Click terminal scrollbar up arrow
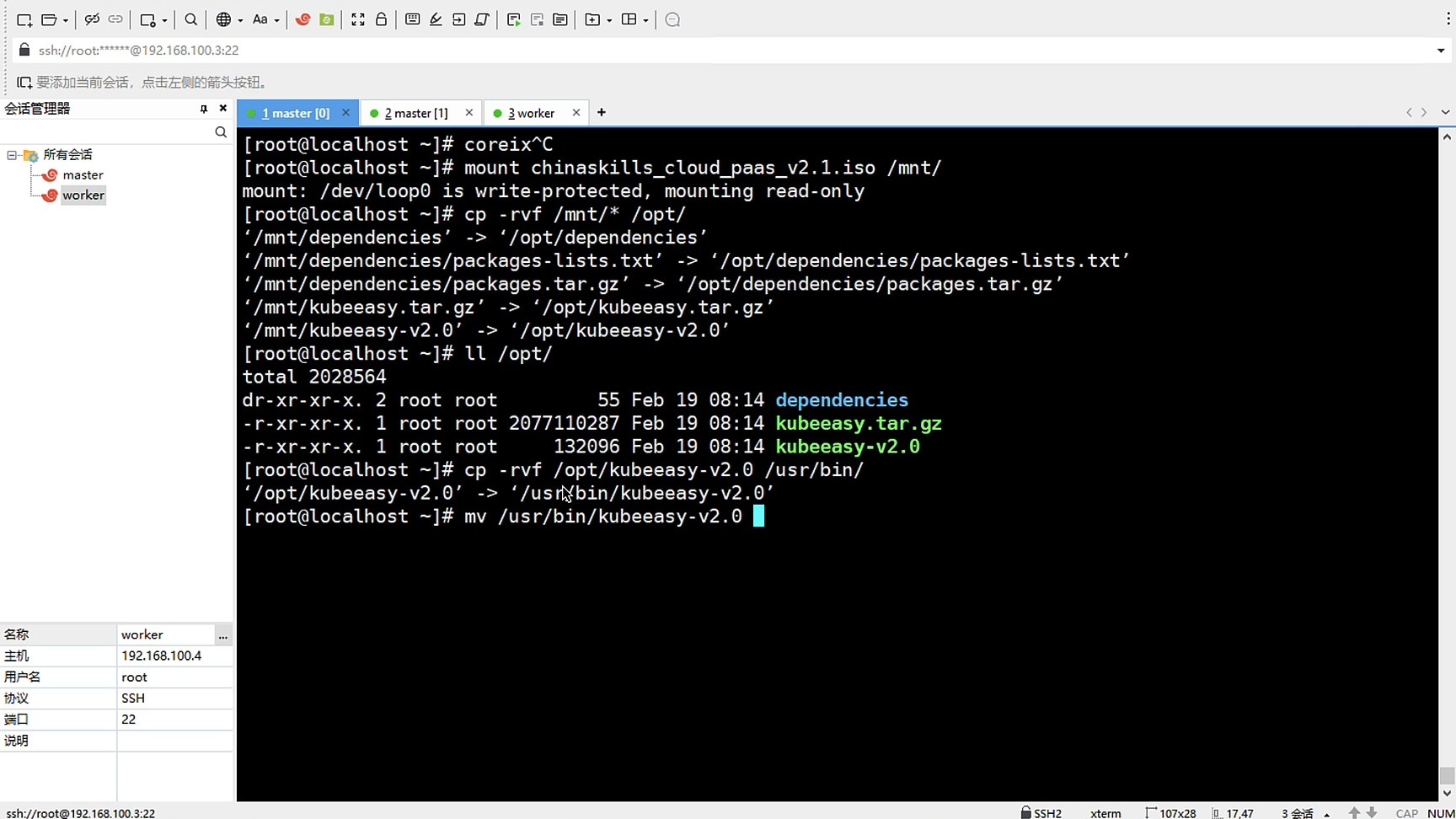 click(1448, 137)
